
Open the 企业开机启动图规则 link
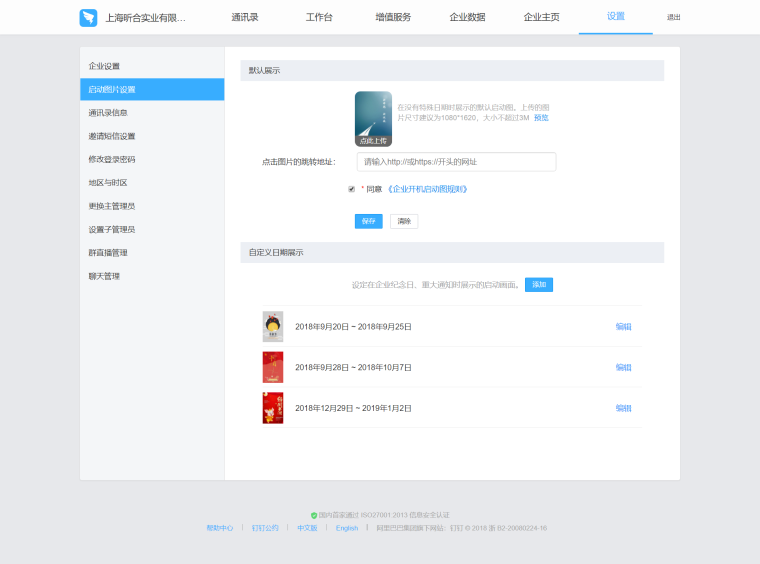[x=427, y=189]
